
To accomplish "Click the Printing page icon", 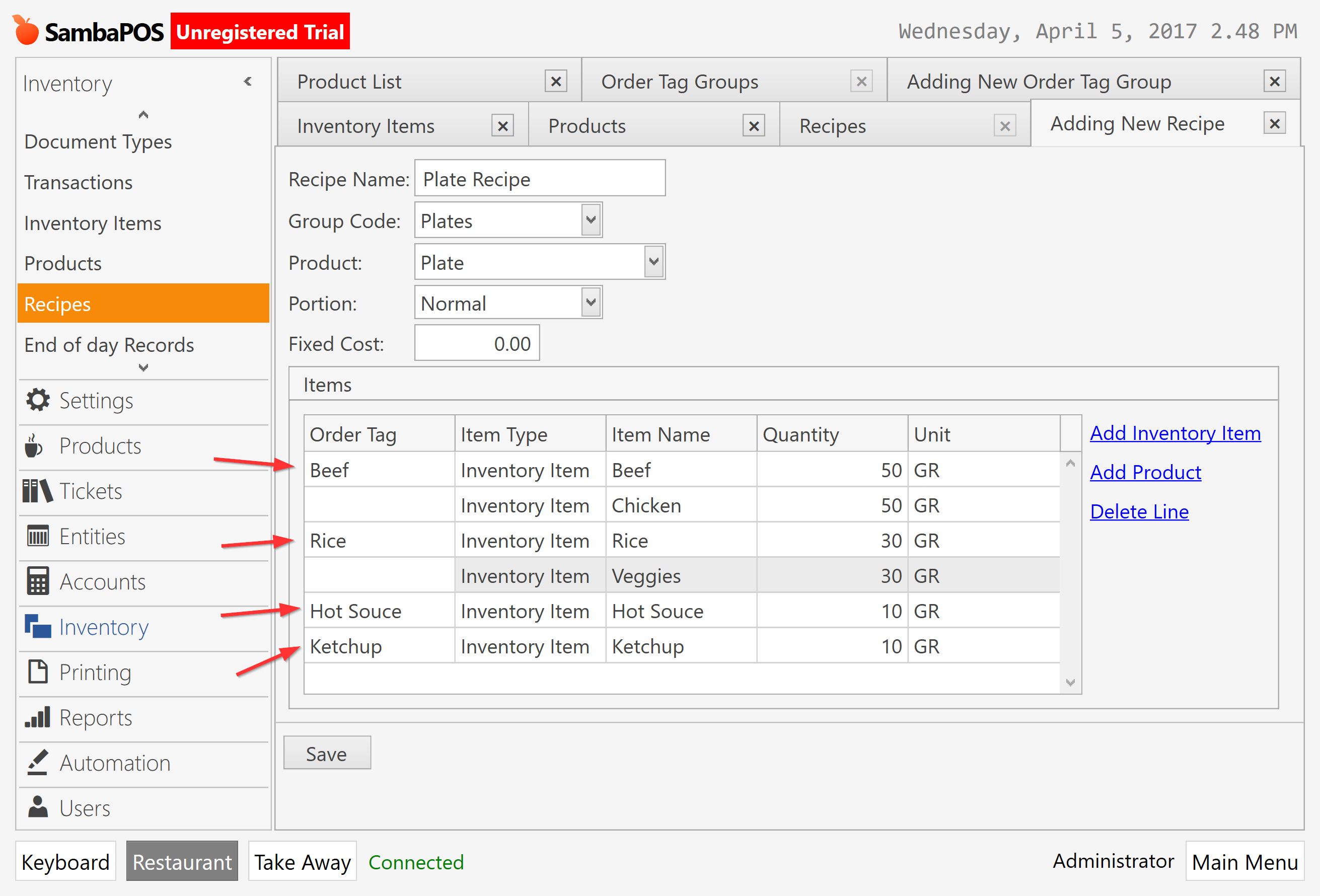I will 38,671.
